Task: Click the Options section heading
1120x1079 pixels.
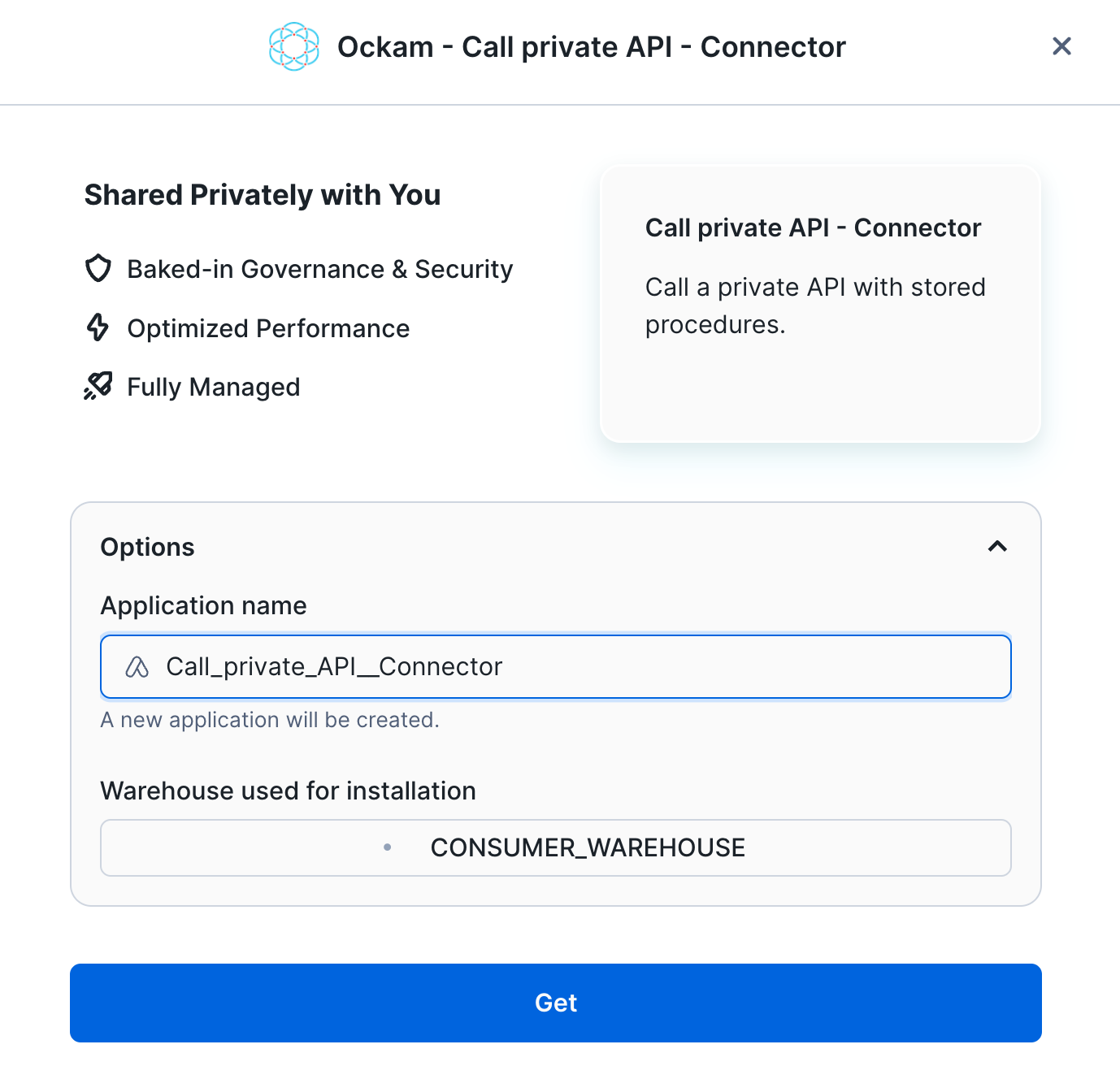Action: tap(147, 547)
